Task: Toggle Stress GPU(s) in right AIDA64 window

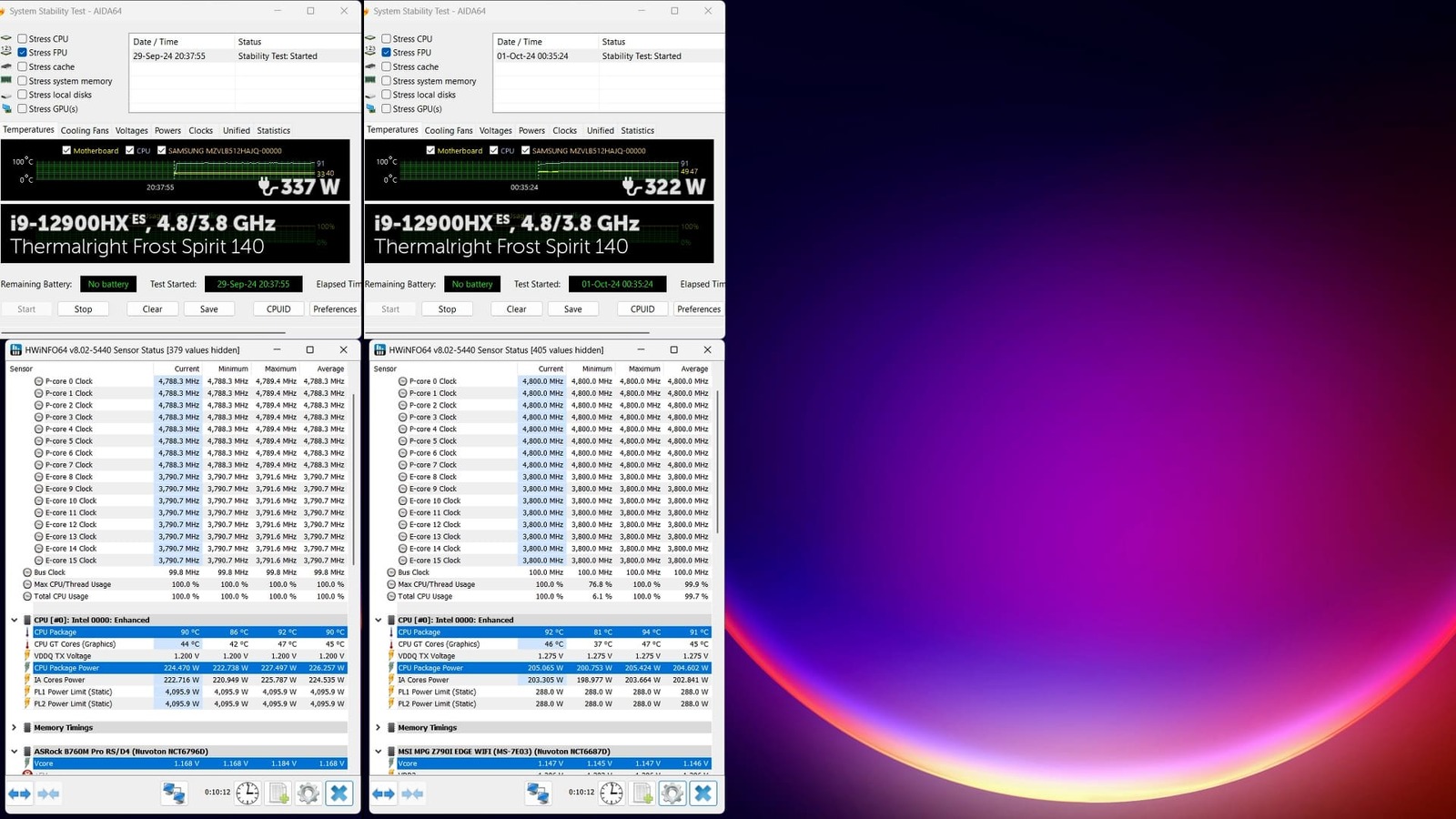Action: click(x=386, y=108)
